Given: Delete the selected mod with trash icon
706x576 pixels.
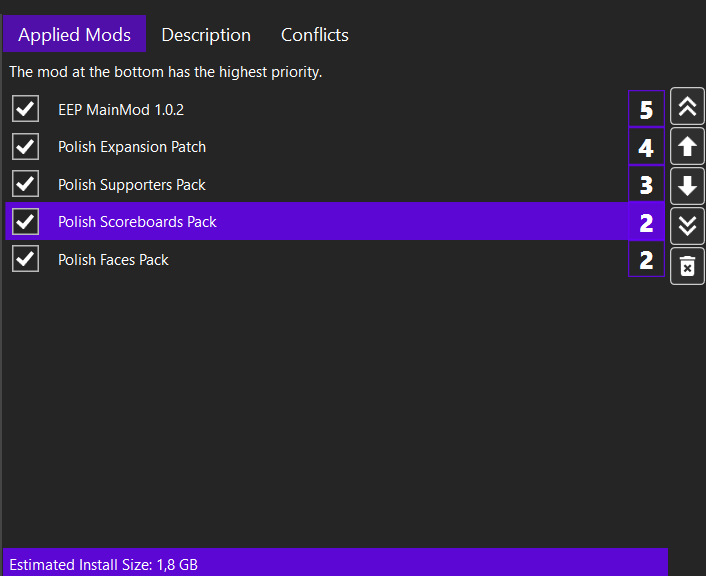Looking at the screenshot, I should pos(687,266).
